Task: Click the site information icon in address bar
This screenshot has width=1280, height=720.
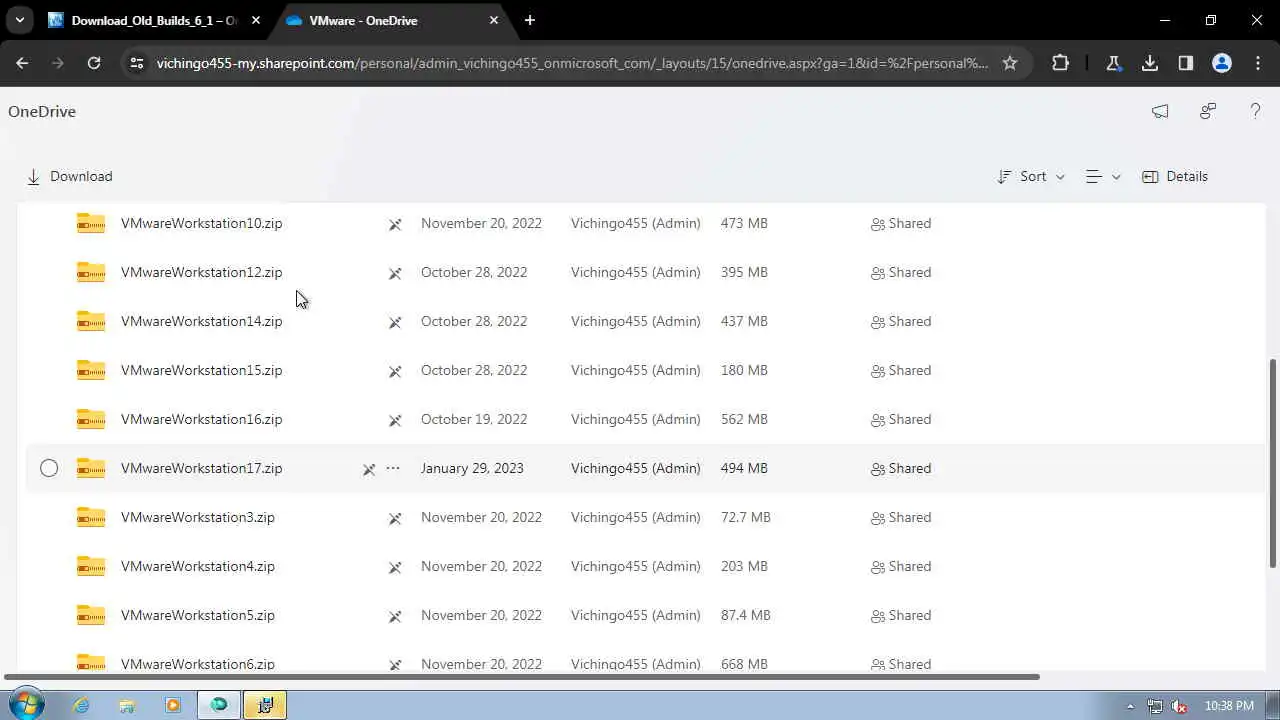Action: tap(137, 63)
